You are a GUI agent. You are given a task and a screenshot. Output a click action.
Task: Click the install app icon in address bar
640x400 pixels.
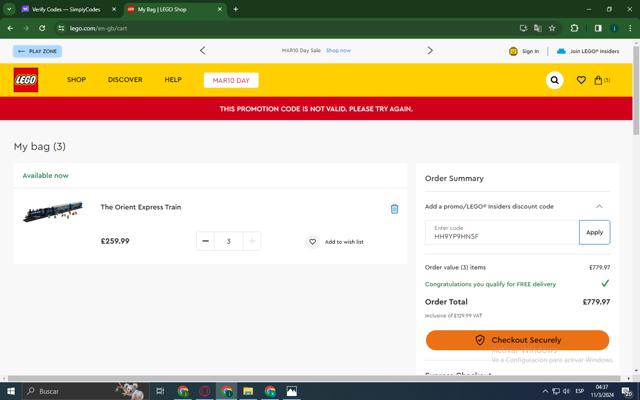click(524, 28)
